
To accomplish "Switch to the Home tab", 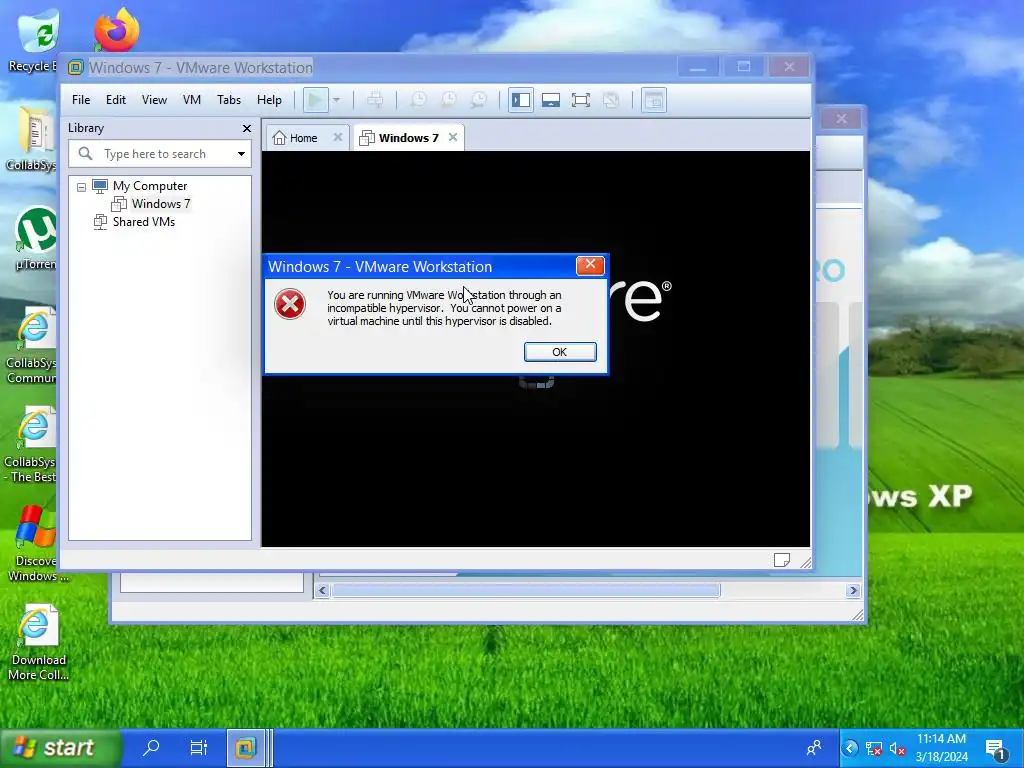I will pos(304,138).
